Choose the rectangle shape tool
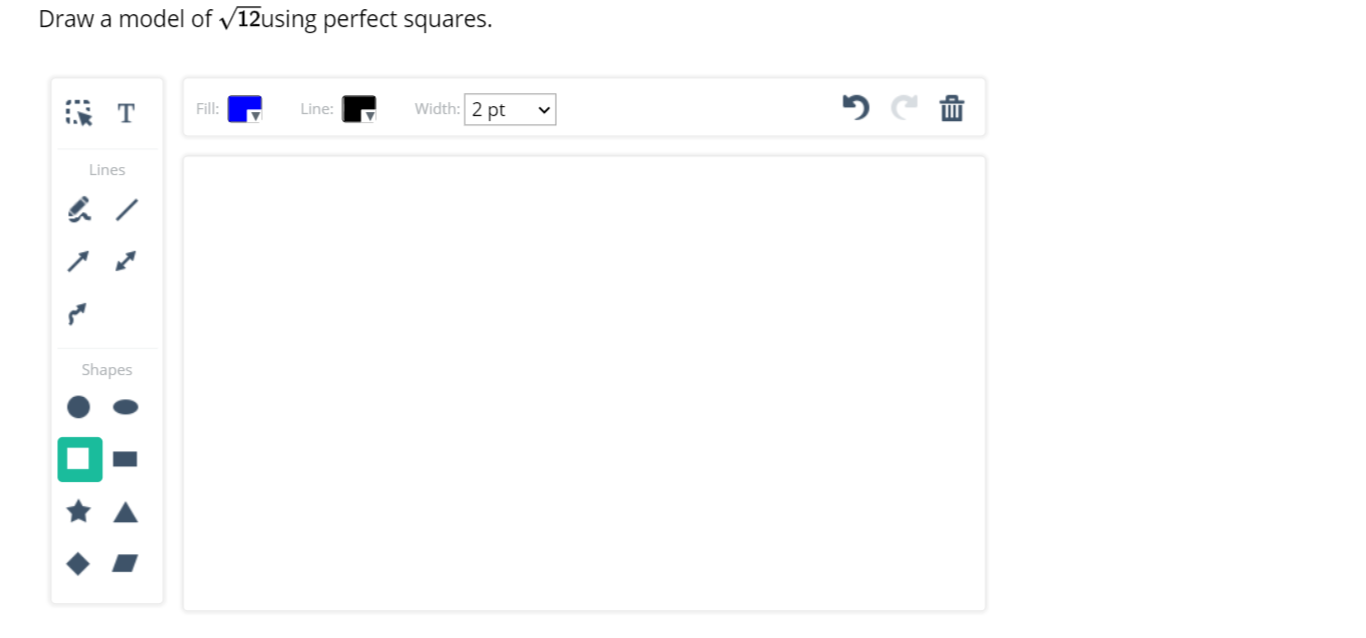This screenshot has height=638, width=1366. (125, 459)
